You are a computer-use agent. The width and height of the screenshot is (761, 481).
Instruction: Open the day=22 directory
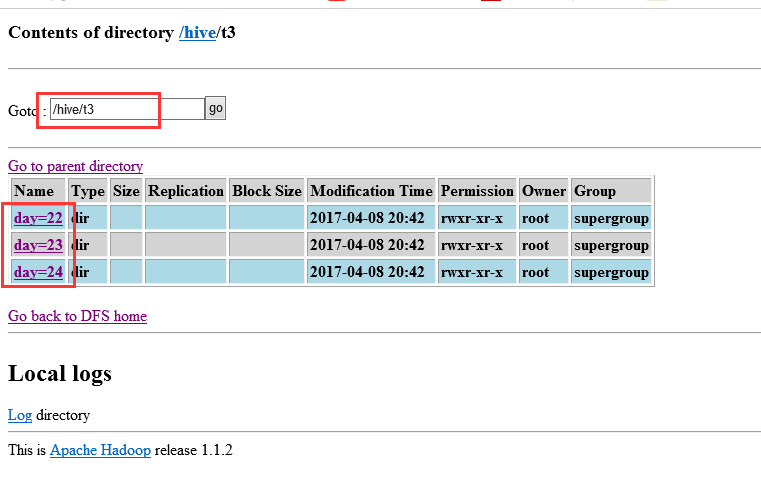point(38,218)
